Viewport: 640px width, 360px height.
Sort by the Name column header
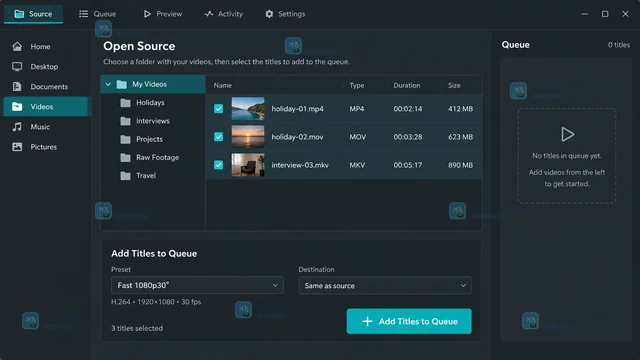click(x=222, y=85)
